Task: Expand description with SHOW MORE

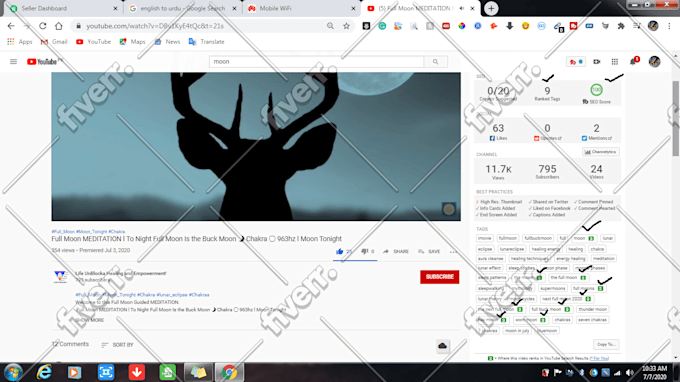Action: (90, 320)
